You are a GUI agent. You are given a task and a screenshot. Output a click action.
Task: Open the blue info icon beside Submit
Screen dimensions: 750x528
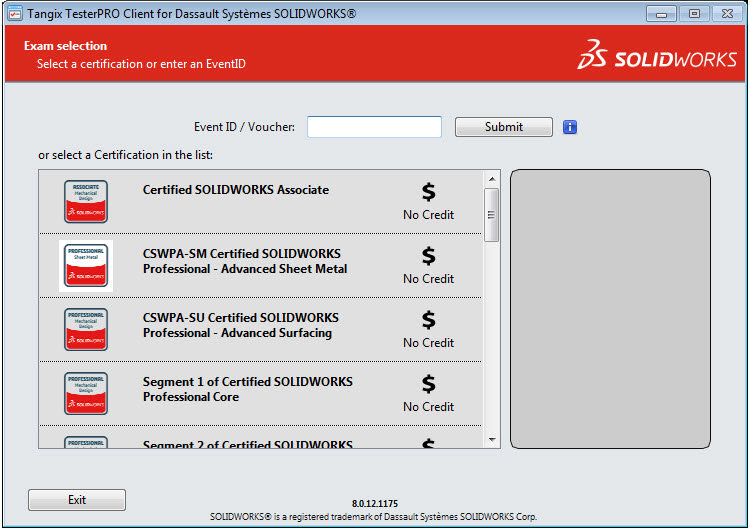pyautogui.click(x=570, y=127)
